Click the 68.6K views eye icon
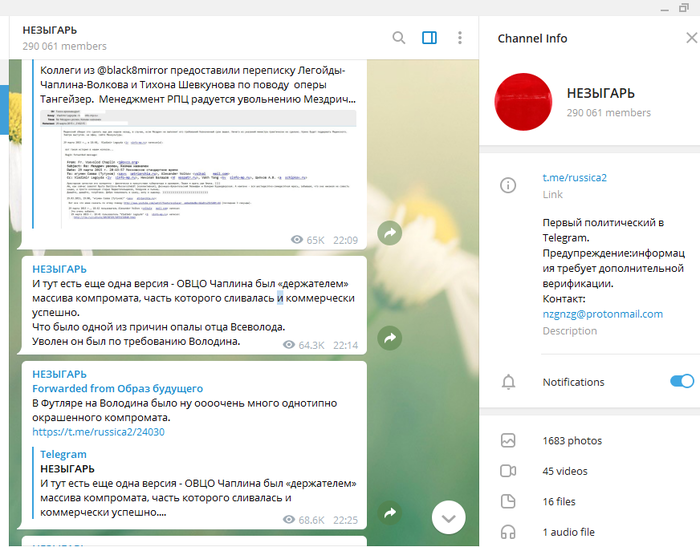Image resolution: width=700 pixels, height=547 pixels. pos(289,520)
